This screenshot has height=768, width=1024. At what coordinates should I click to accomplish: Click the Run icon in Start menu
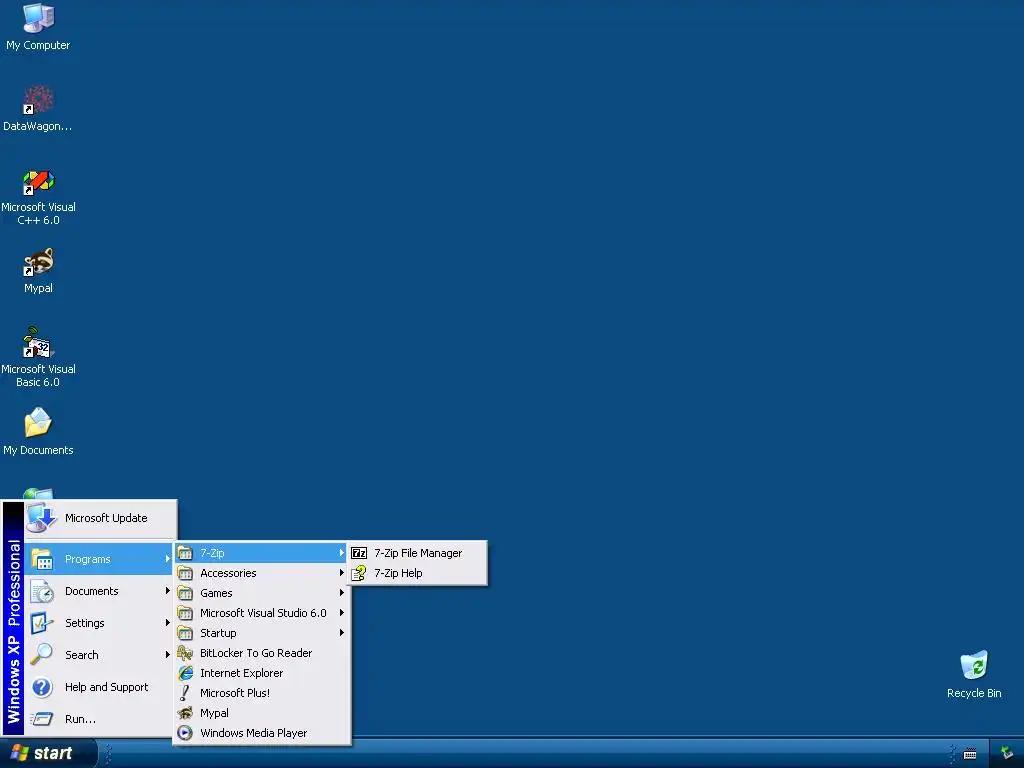(42, 719)
